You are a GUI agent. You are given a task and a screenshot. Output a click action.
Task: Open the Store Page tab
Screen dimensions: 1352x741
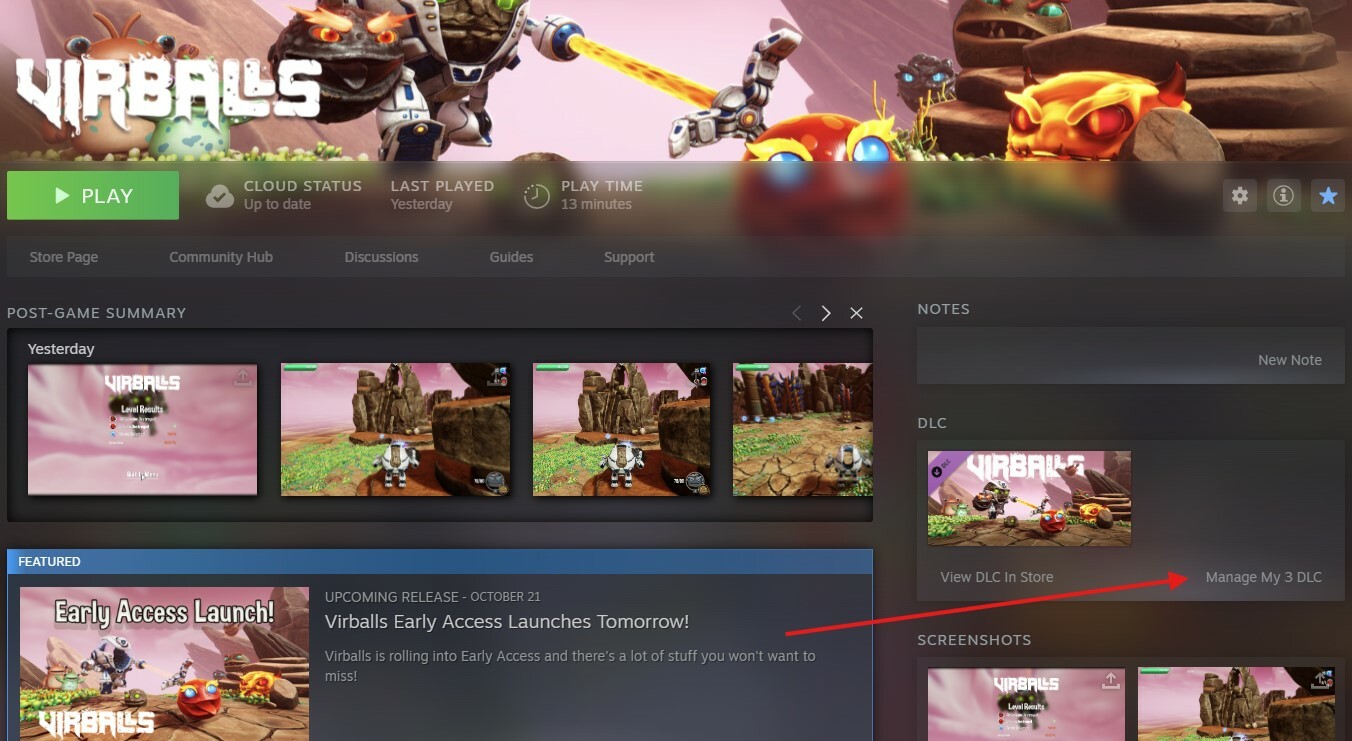click(64, 257)
